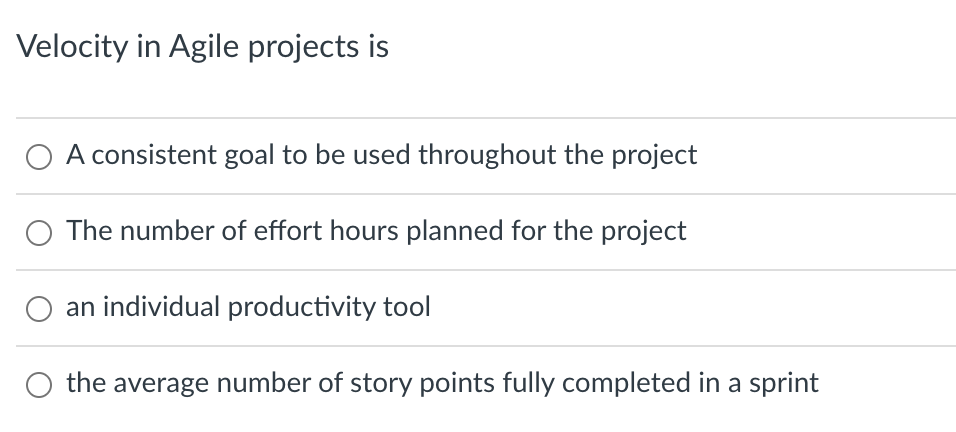Click the answer label "an individual productivity tool"
This screenshot has width=956, height=432.
248,307
